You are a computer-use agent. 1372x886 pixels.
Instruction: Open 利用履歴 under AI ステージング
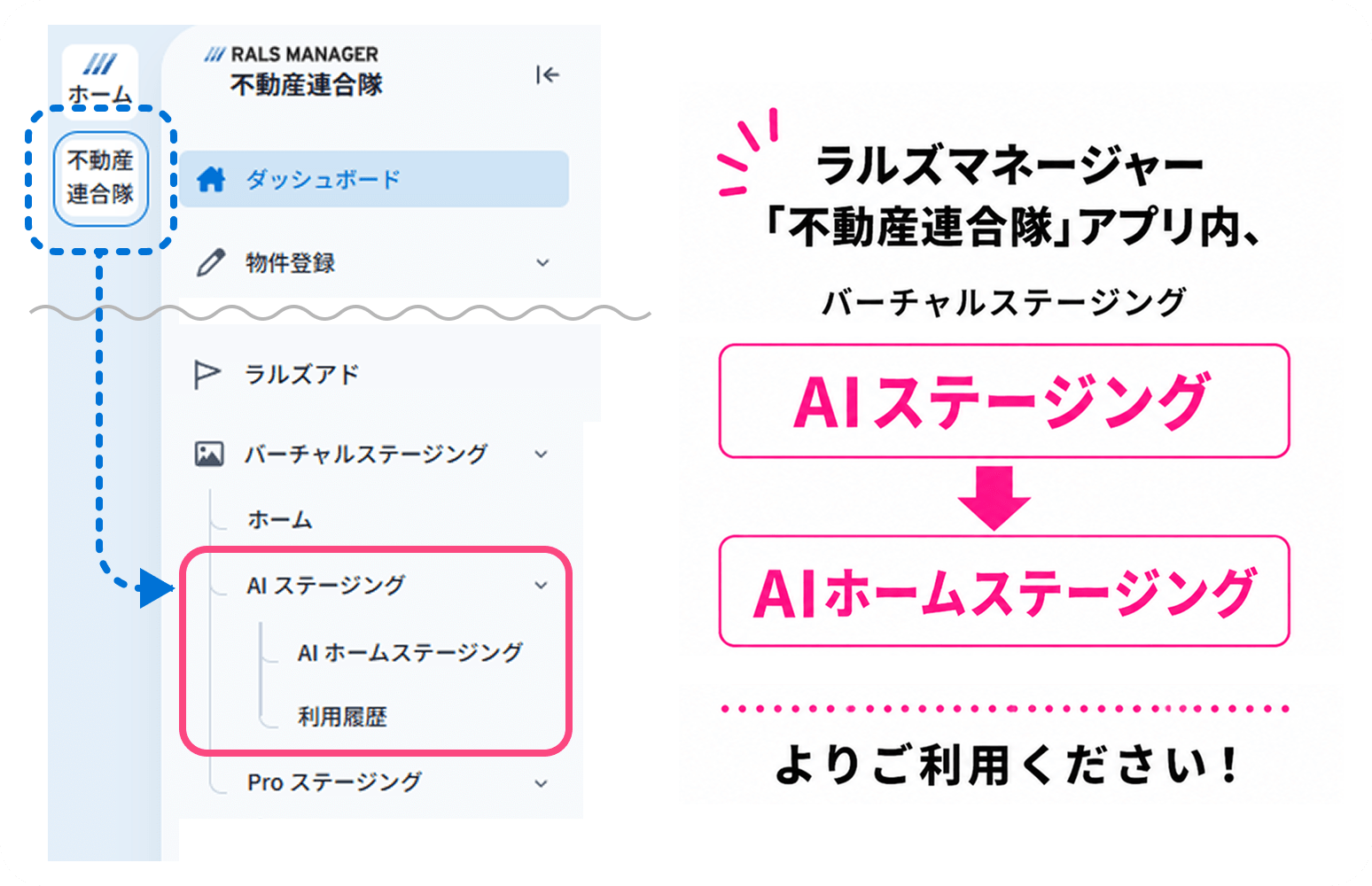tap(342, 717)
